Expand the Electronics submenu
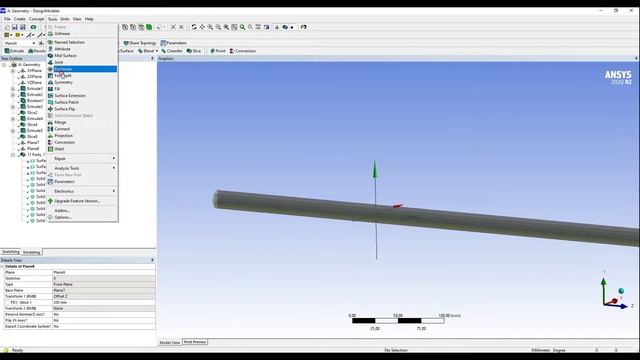Viewport: 640px width, 360px height. [x=82, y=191]
